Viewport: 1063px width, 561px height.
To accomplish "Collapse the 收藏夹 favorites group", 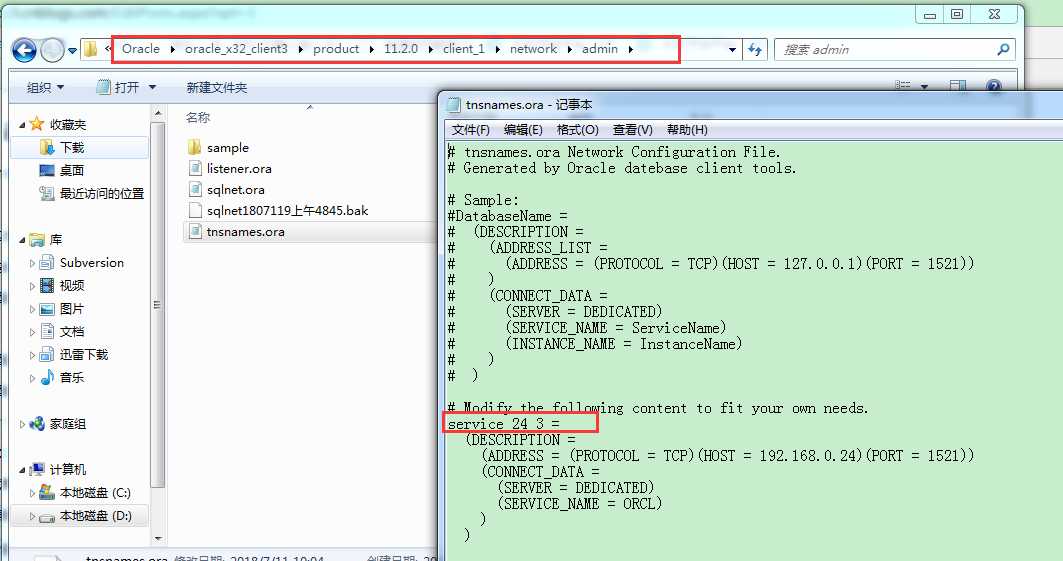I will pyautogui.click(x=22, y=125).
